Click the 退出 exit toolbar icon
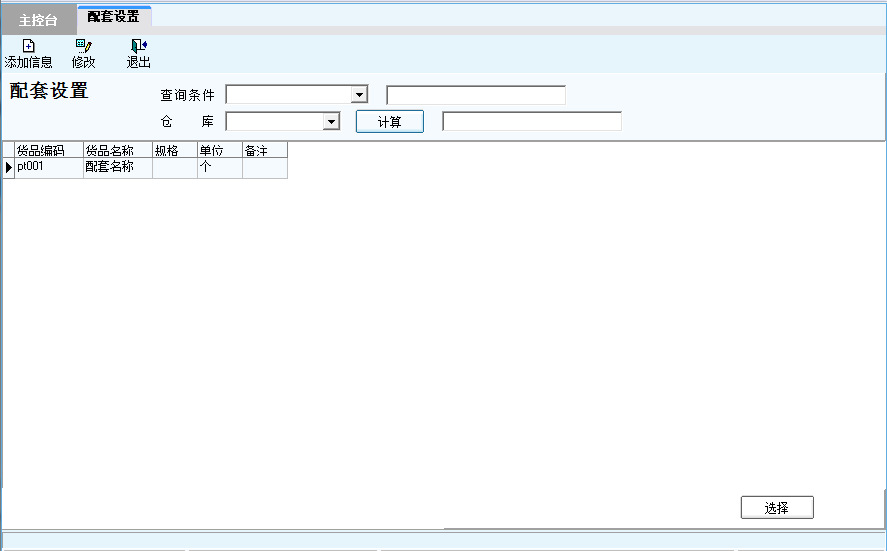 coord(139,54)
